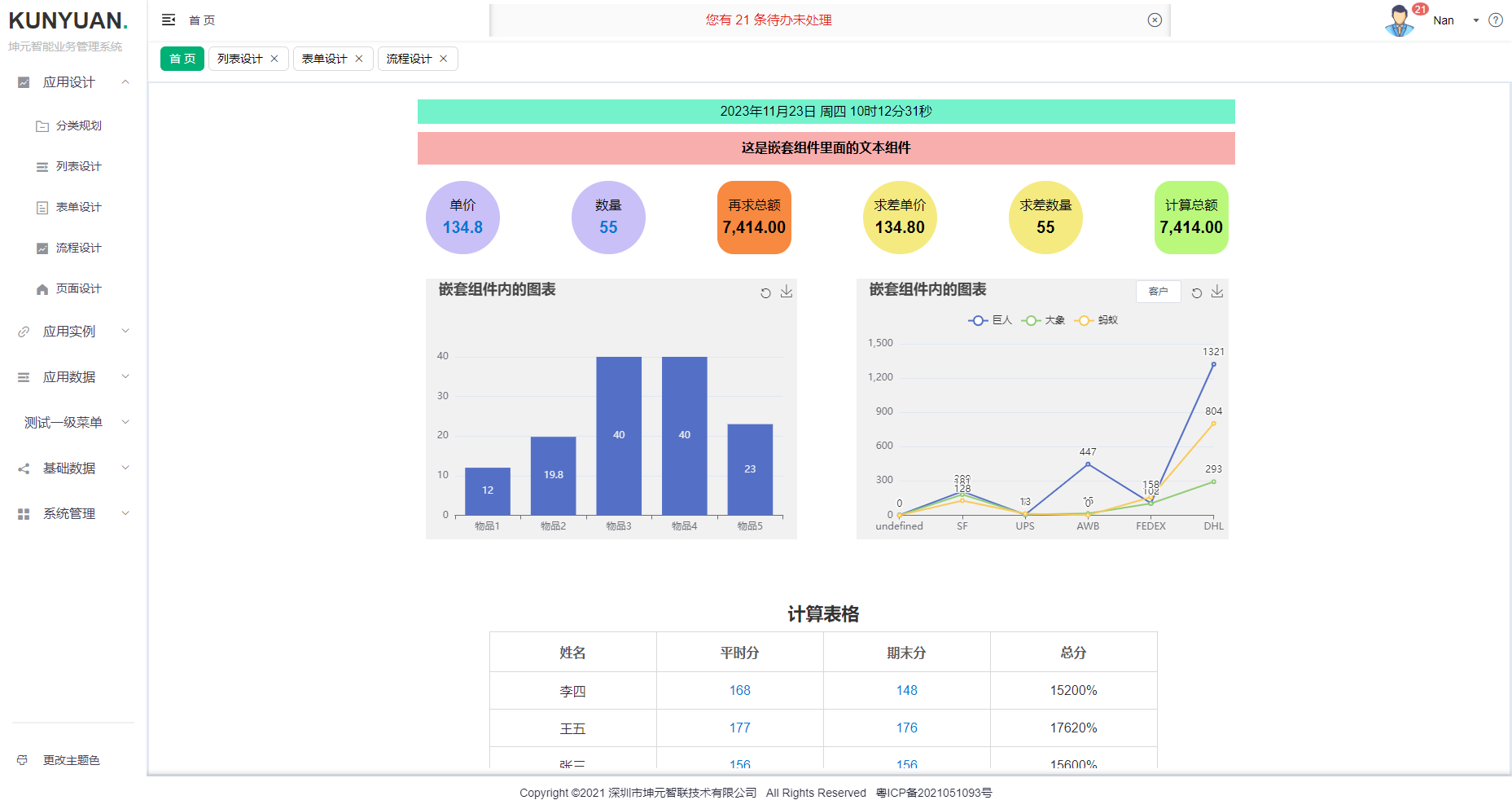Image resolution: width=1512 pixels, height=809 pixels.
Task: Click the 数量 55 circle card
Action: click(x=608, y=218)
